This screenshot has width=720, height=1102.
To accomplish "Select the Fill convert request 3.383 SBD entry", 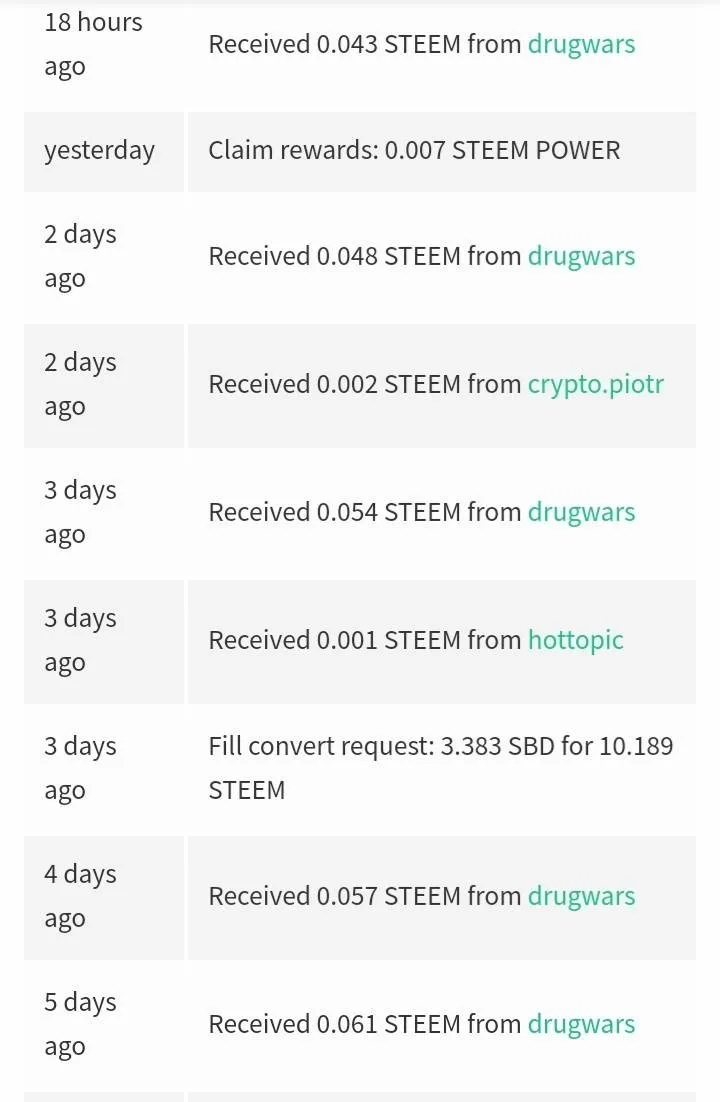I will click(441, 768).
